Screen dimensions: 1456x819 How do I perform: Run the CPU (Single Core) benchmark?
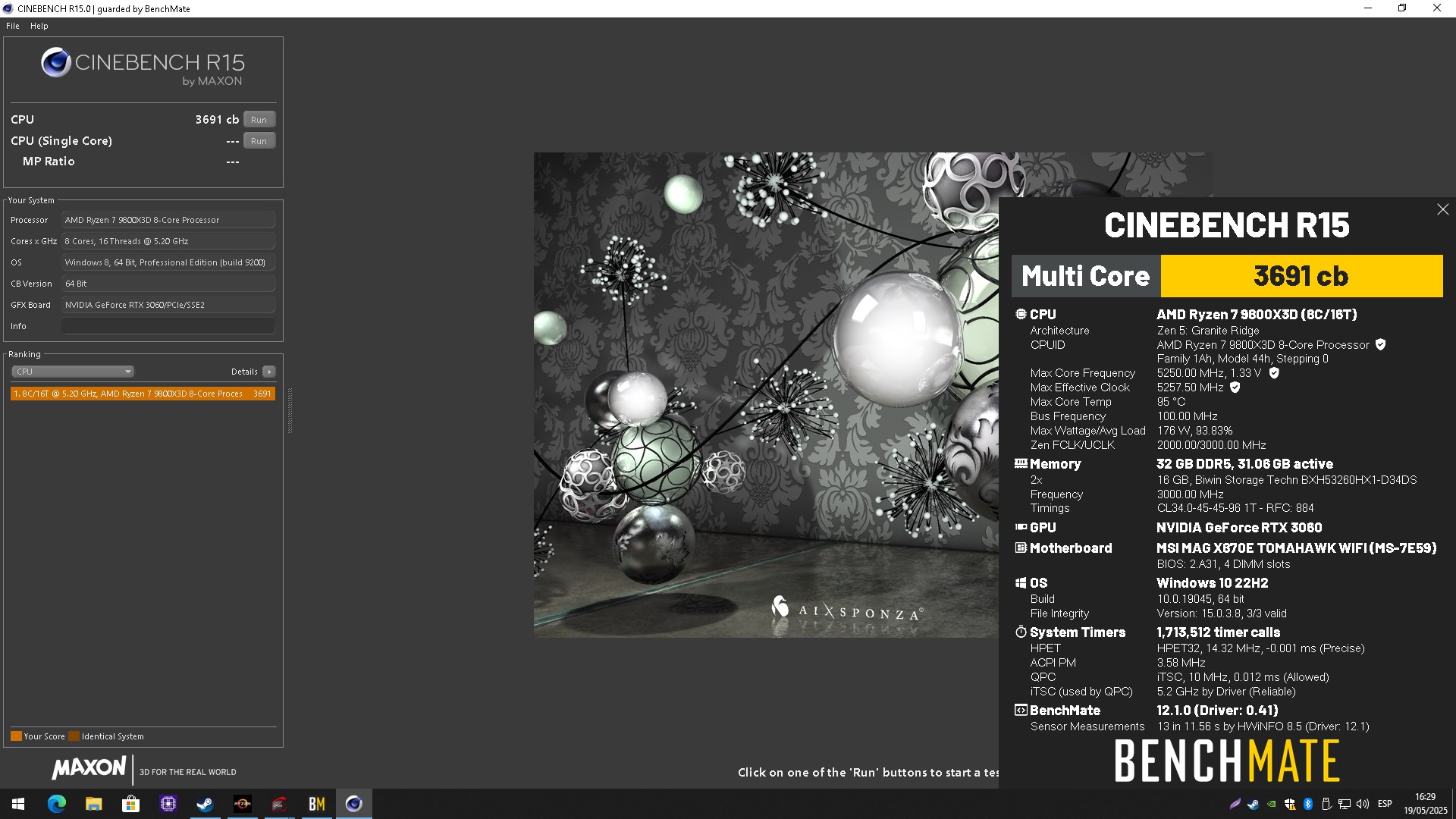click(259, 141)
